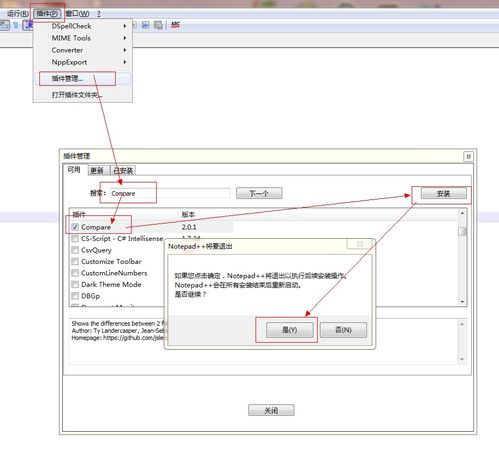
Task: Check the Dark Theme Mode plugin checkbox
Action: [x=75, y=284]
